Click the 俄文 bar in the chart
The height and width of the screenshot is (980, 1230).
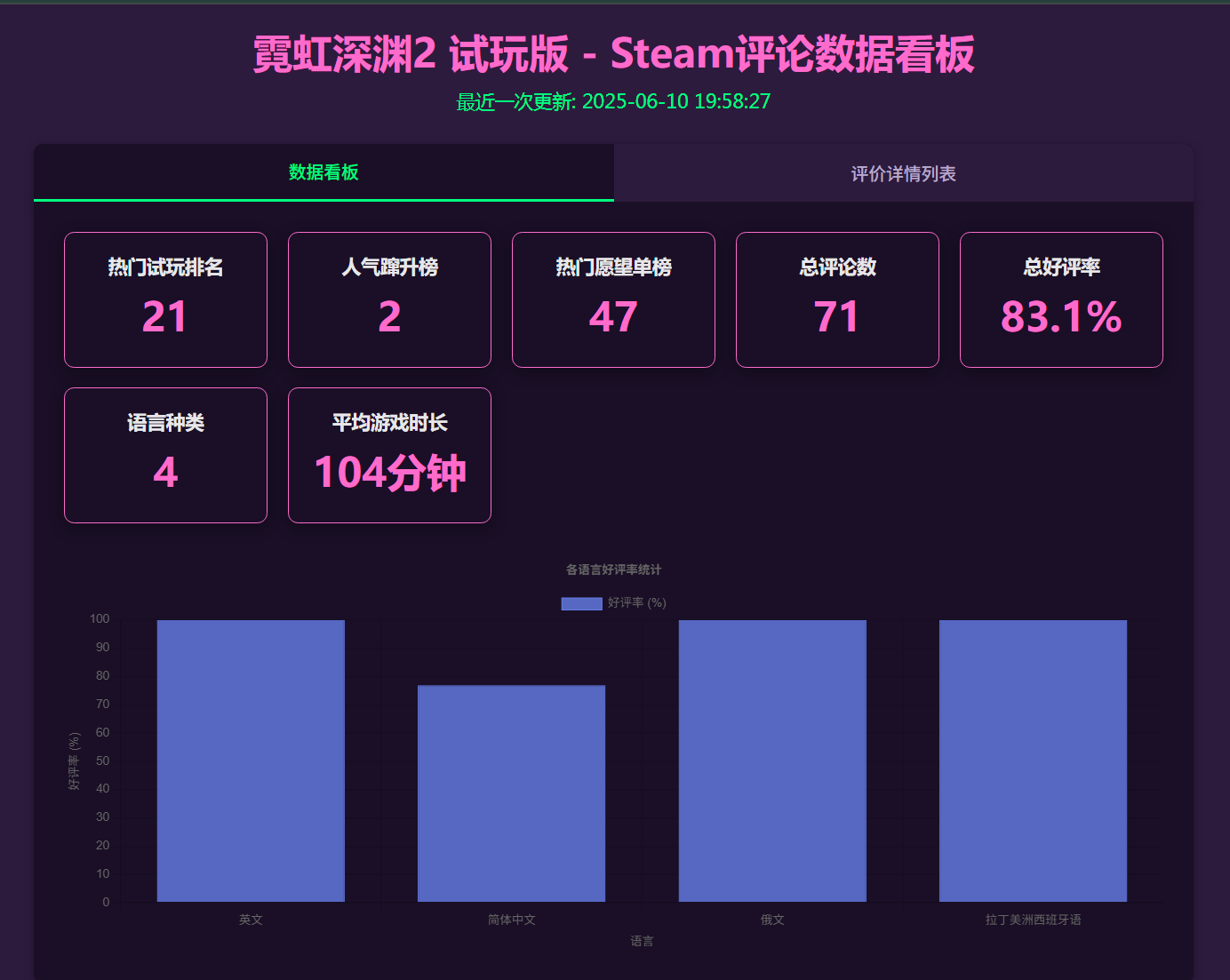pos(772,761)
